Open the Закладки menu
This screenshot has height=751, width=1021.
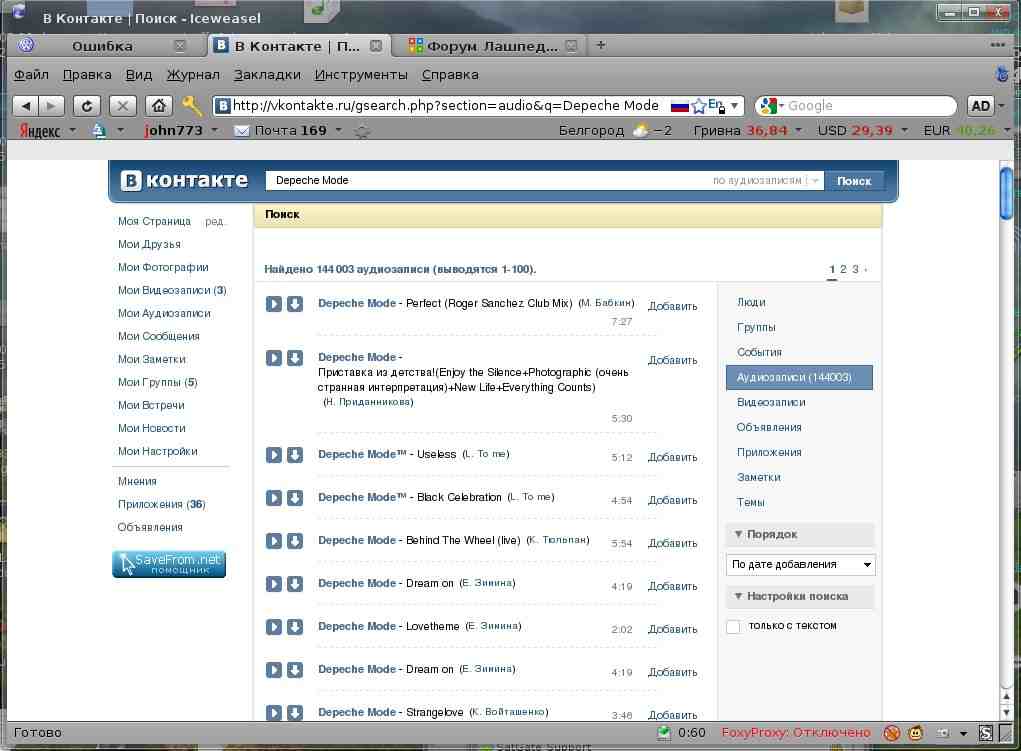tap(267, 75)
